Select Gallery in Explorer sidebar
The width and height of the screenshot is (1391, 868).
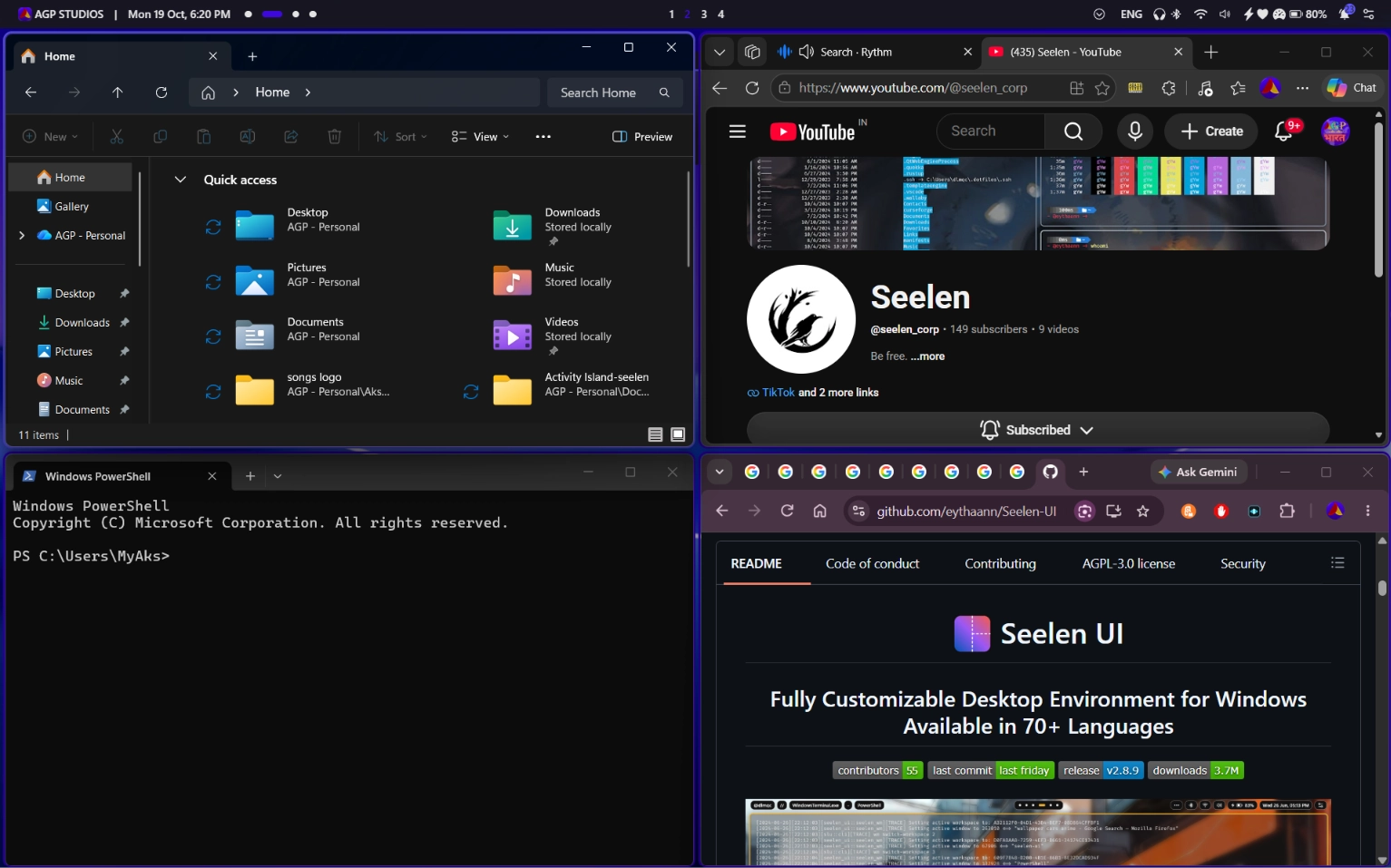pos(70,207)
